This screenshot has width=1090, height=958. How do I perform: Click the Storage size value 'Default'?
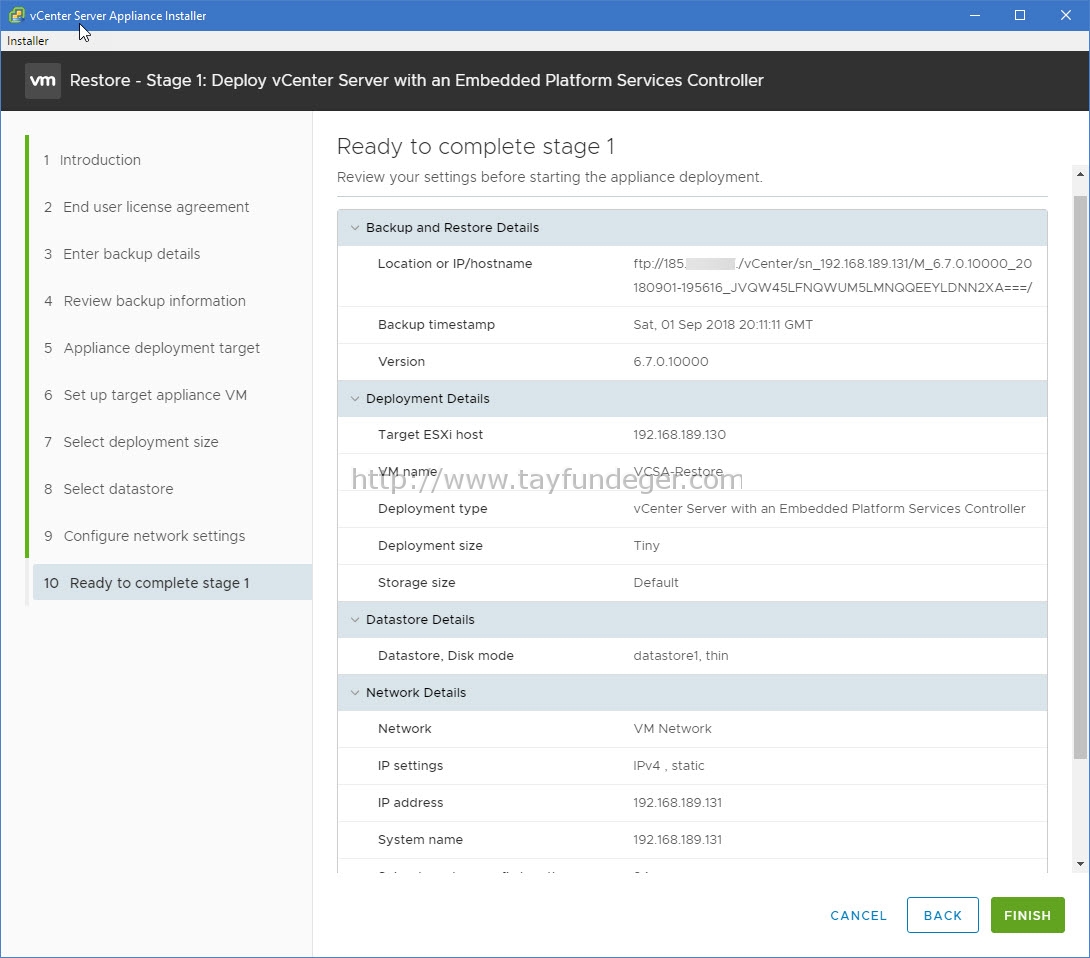(x=656, y=583)
